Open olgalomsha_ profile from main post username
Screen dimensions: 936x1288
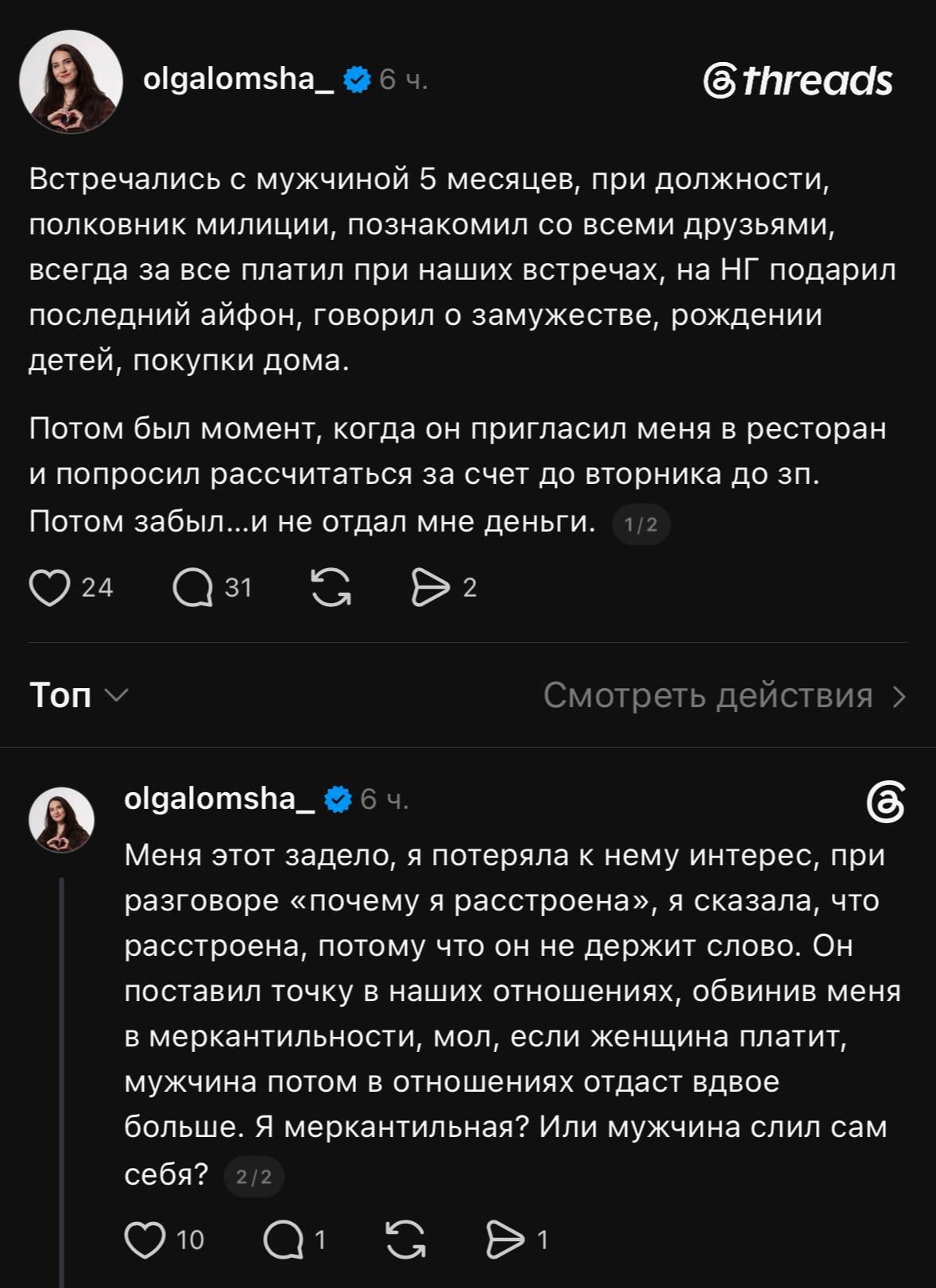click(x=238, y=79)
